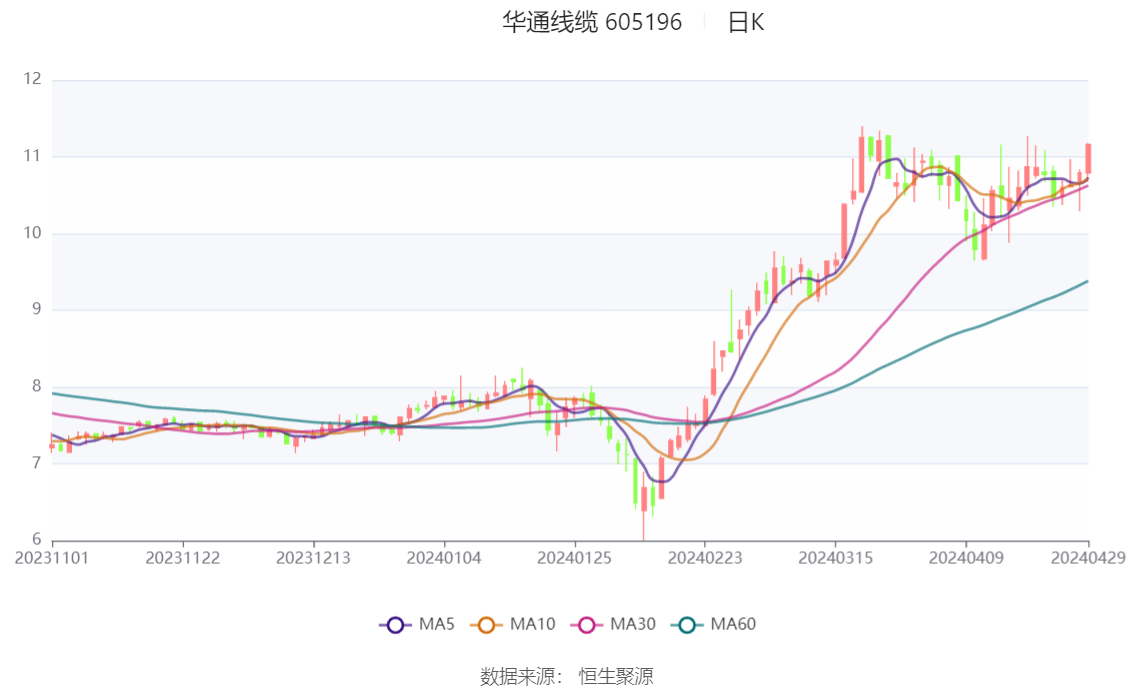
Task: Select the 20240315 date axis label
Action: click(x=835, y=558)
